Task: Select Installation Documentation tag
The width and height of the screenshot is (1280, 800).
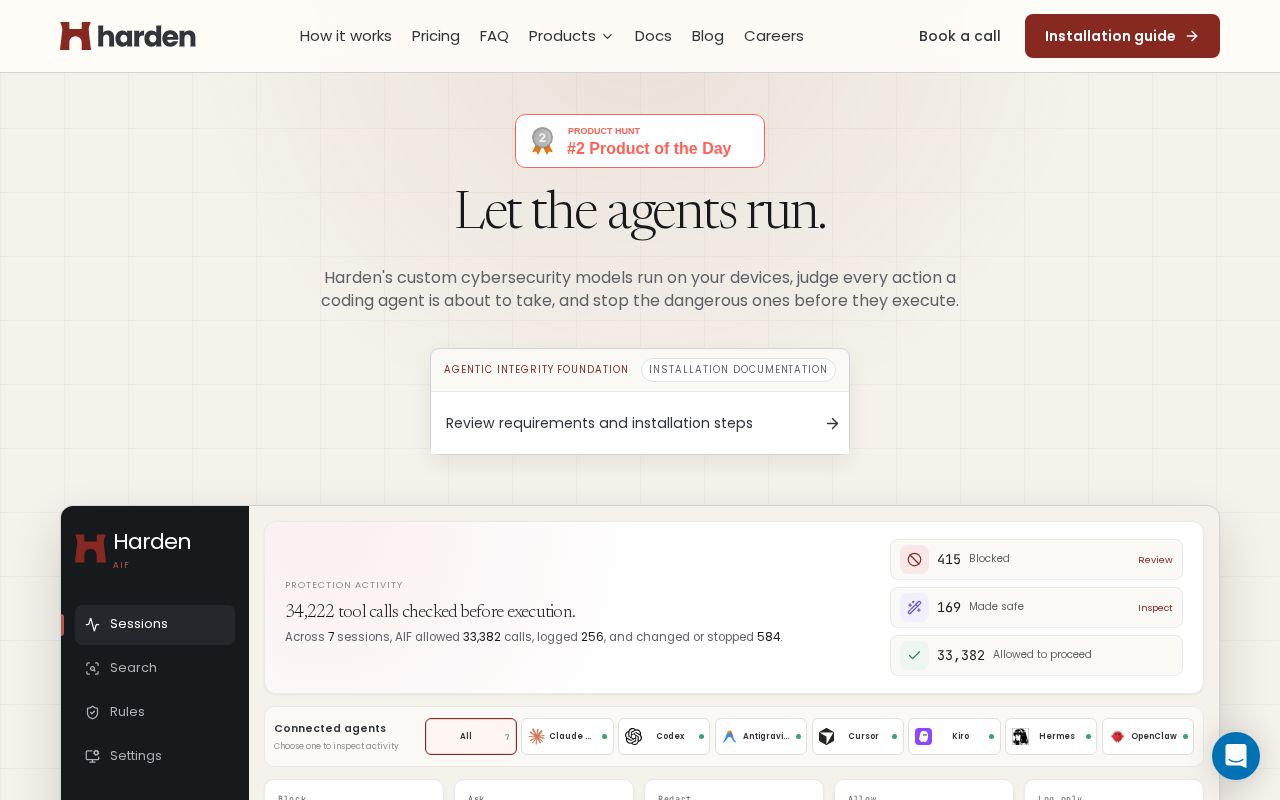Action: tap(738, 370)
